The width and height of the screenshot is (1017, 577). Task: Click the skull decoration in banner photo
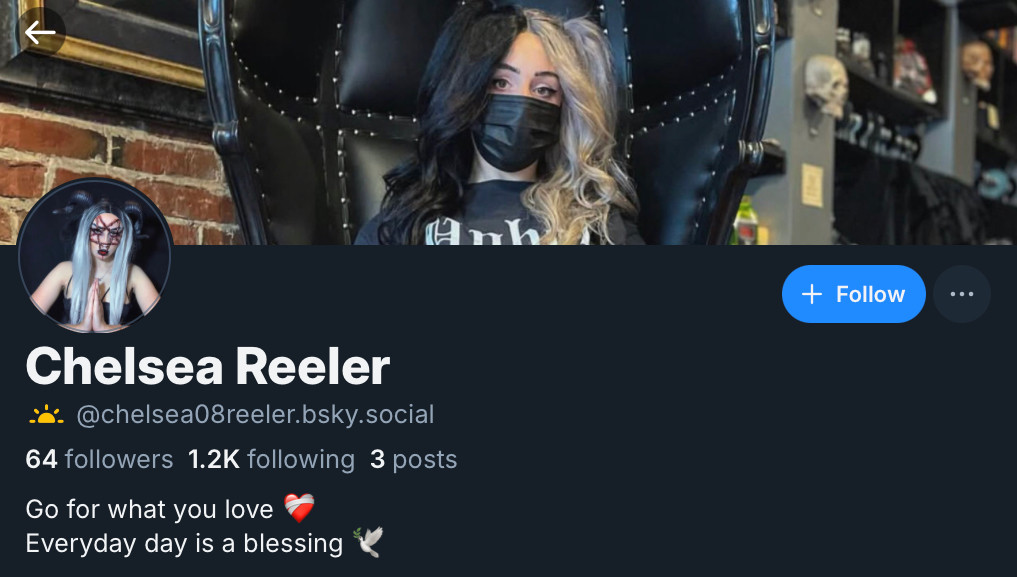tap(826, 85)
